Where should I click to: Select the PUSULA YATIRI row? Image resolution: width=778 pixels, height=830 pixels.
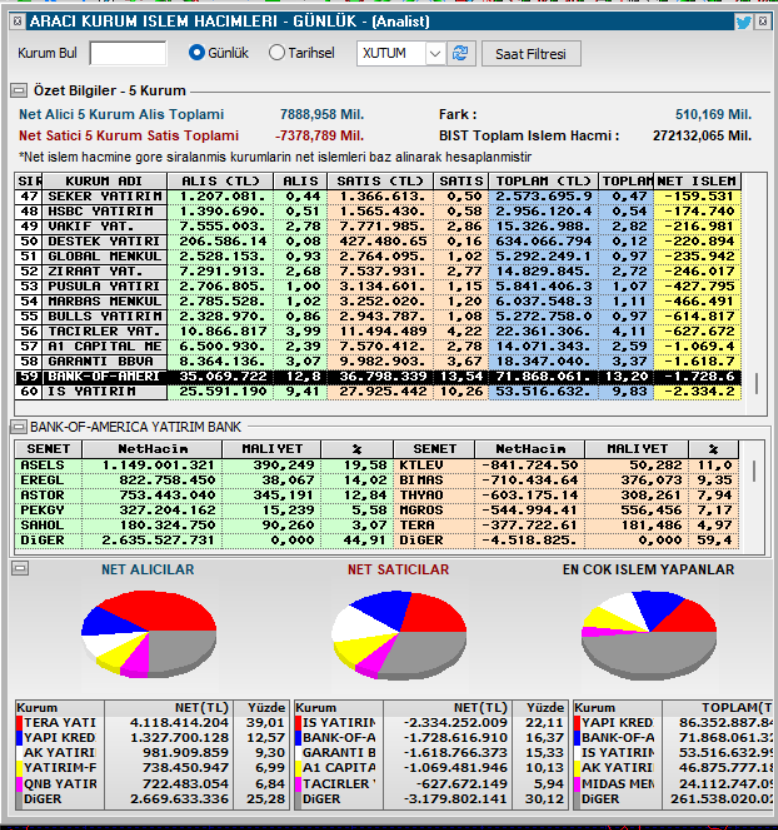click(378, 286)
